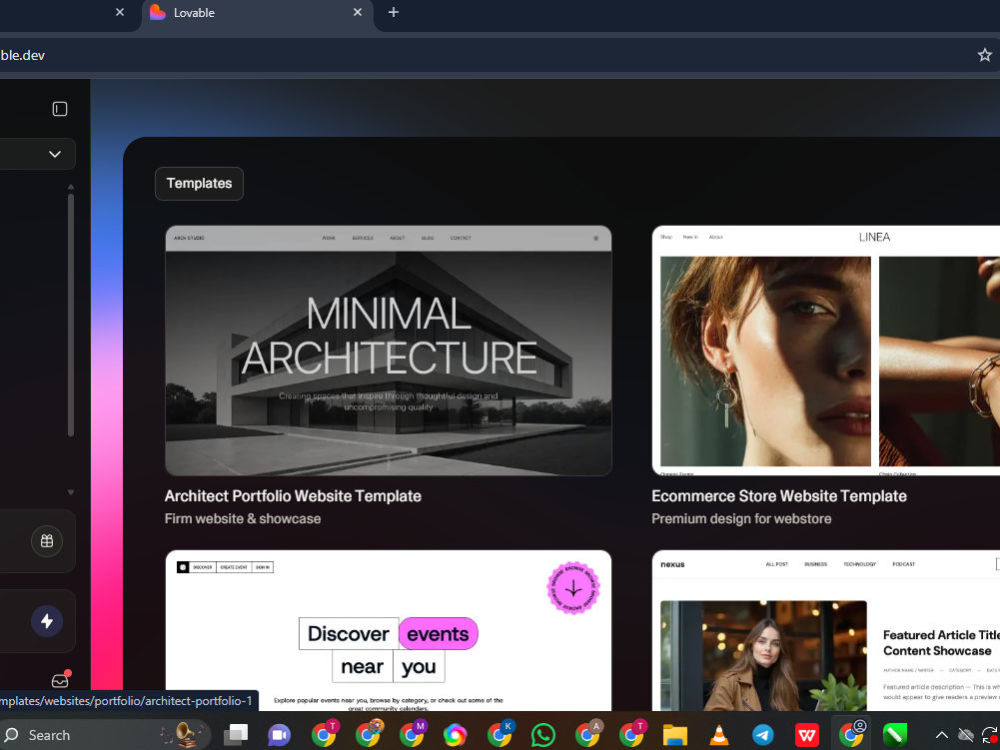The image size is (1000, 750).
Task: Expand the sidebar workspace dropdown chevron
Action: click(x=55, y=154)
